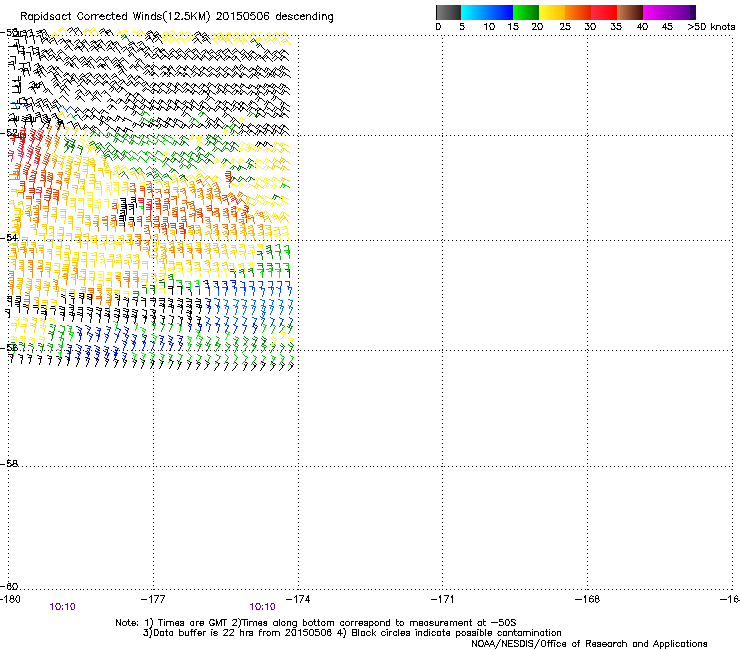Click the 'NOAA/NESDIS/Office of Research and Applications' credit
The height and width of the screenshot is (650, 740).
click(589, 644)
